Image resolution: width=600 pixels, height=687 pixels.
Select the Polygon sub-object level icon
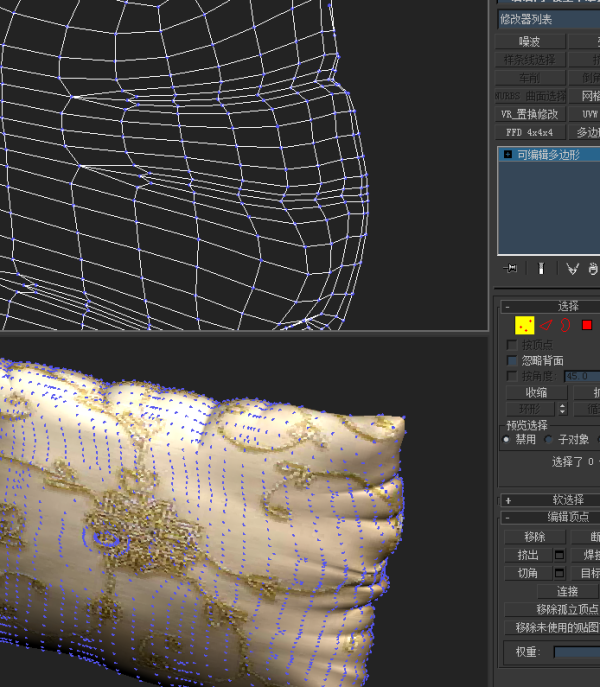(x=587, y=325)
